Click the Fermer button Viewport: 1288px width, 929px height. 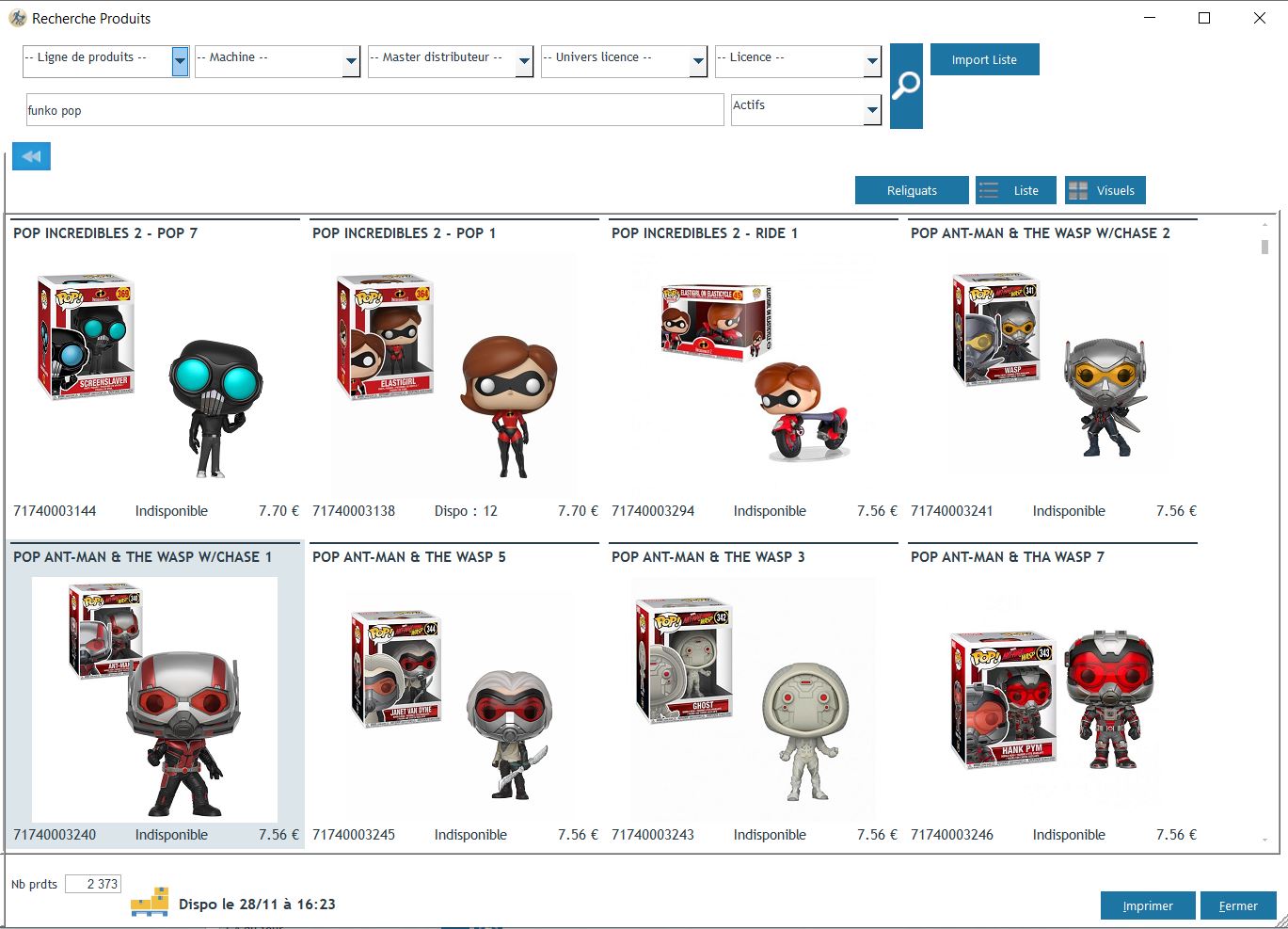click(1237, 905)
